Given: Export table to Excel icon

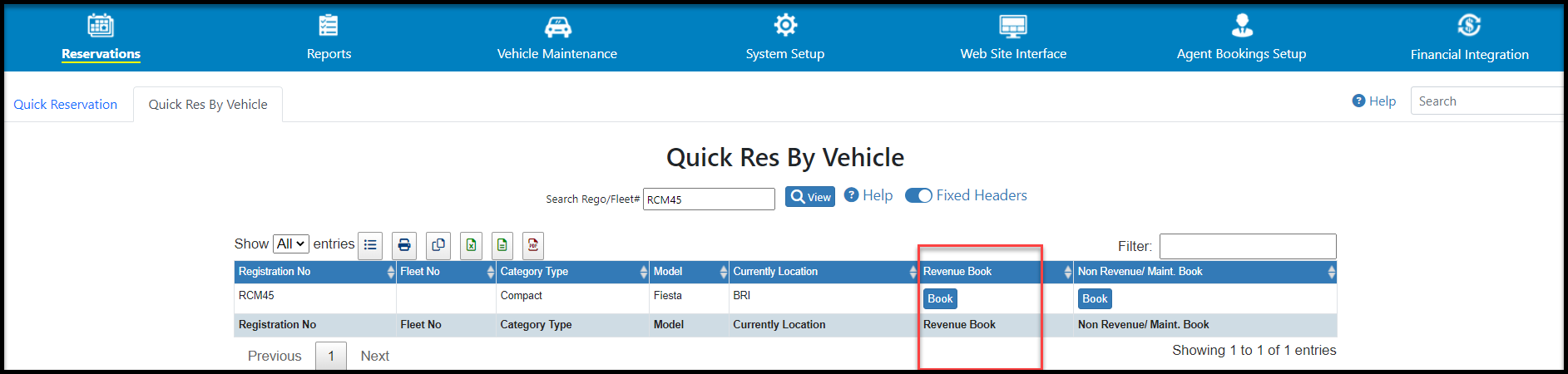Looking at the screenshot, I should coord(471,245).
